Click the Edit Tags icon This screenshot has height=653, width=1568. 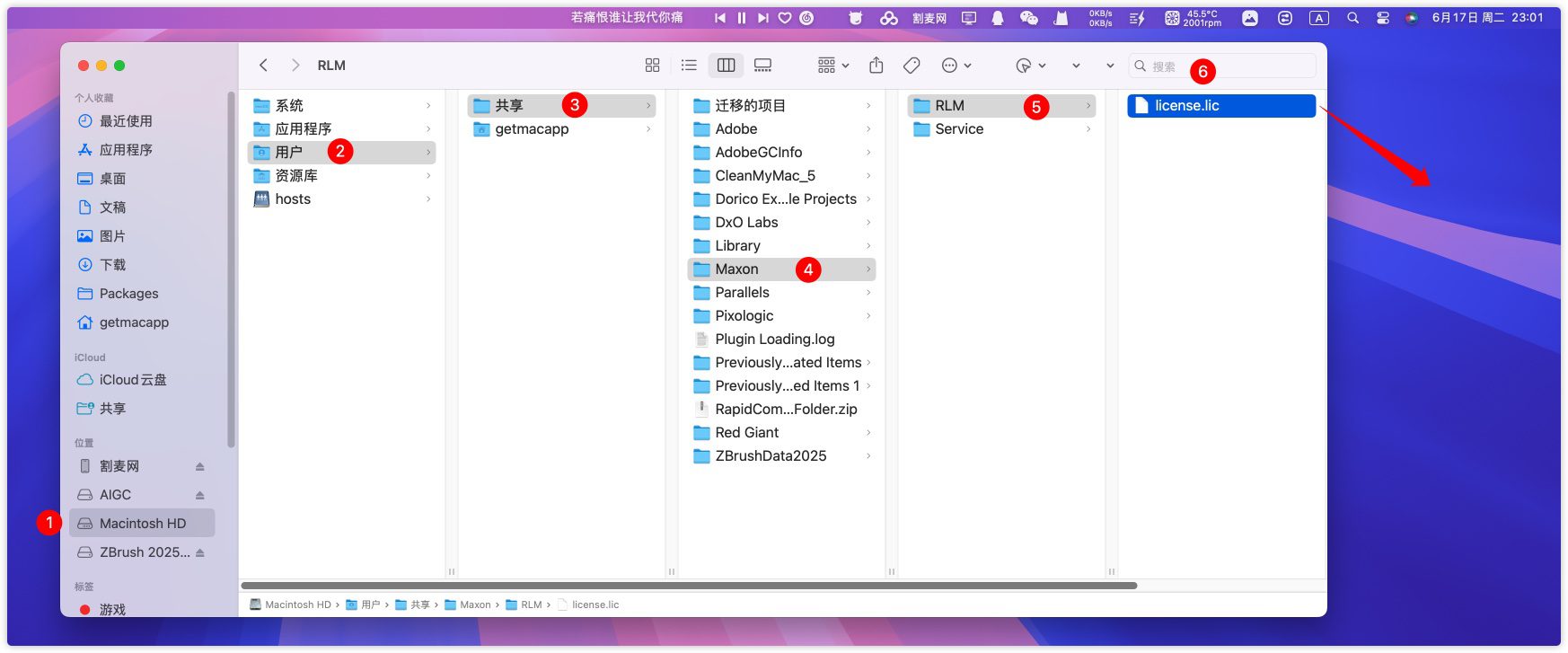pos(912,66)
